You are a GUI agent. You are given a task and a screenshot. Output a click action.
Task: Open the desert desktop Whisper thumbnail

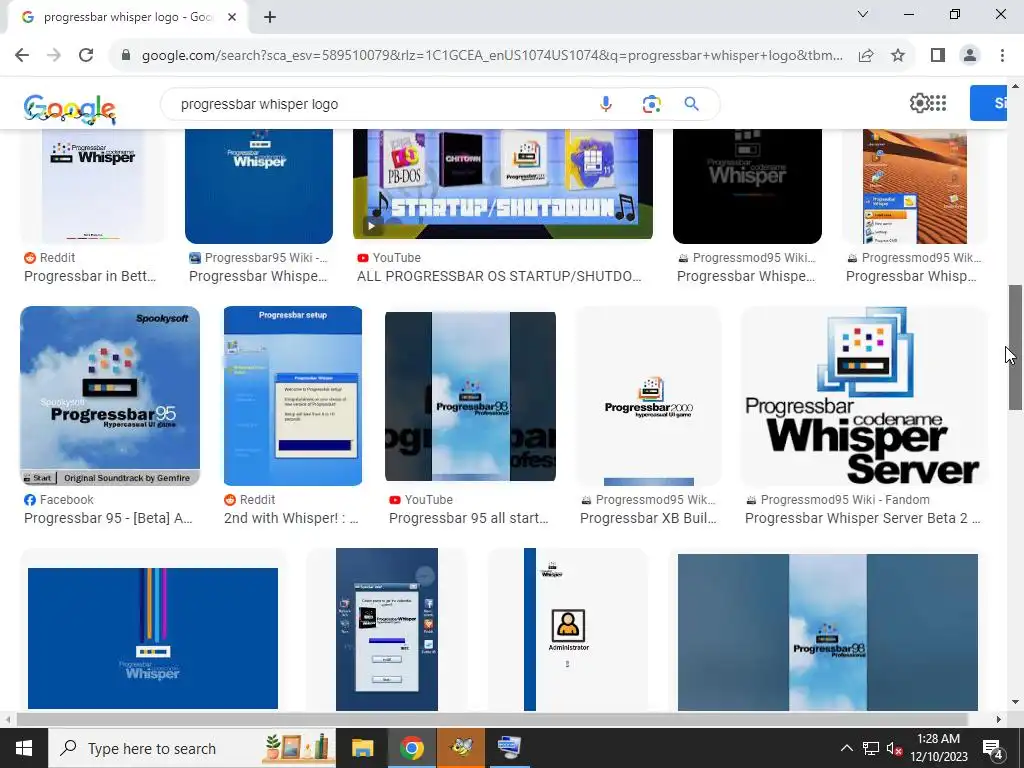tap(914, 186)
